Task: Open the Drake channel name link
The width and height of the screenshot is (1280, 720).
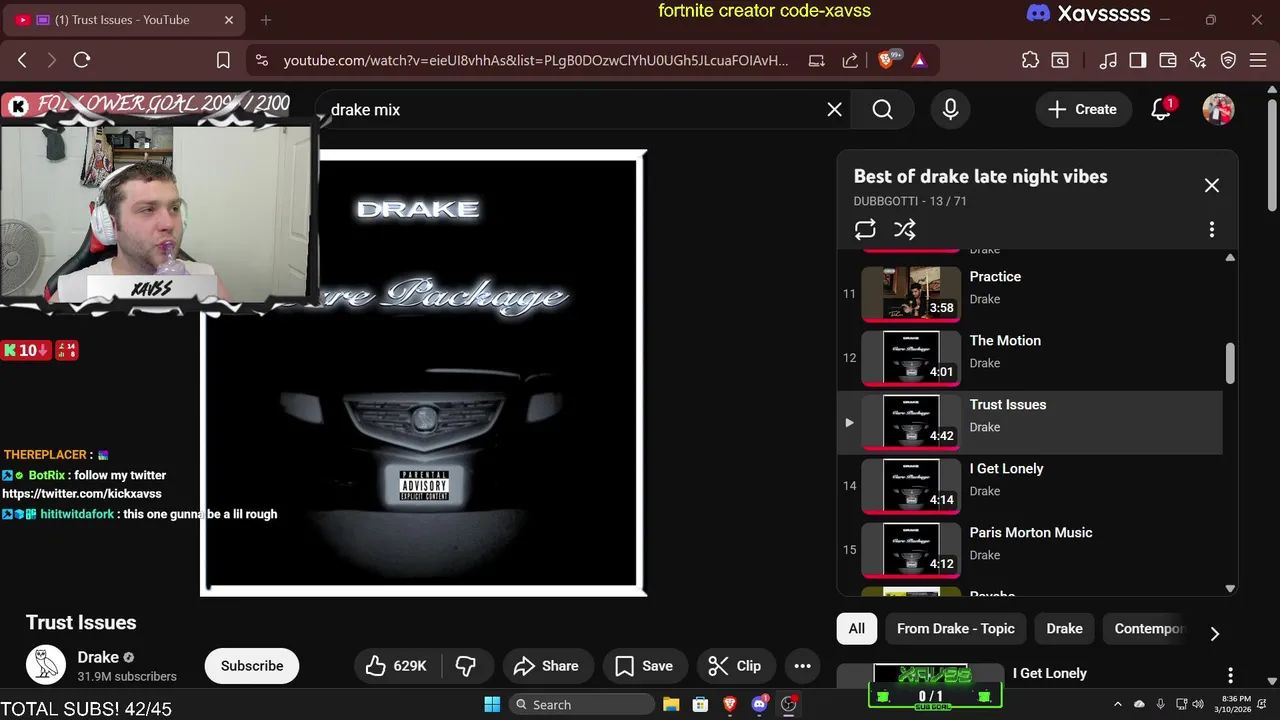Action: pyautogui.click(x=98, y=657)
